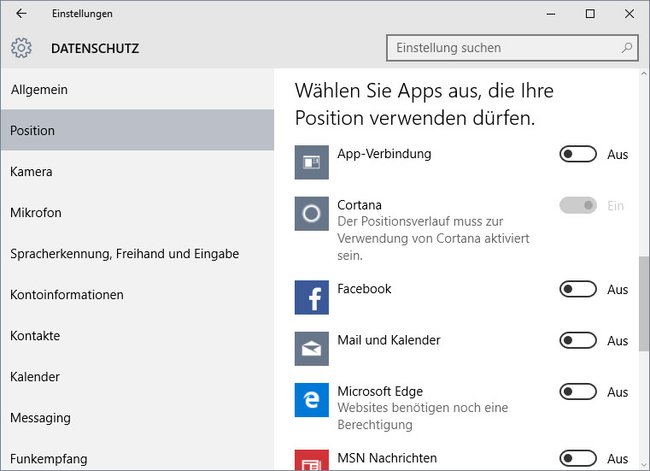Enable location for App-Verbindung
The image size is (650, 471).
[x=578, y=154]
